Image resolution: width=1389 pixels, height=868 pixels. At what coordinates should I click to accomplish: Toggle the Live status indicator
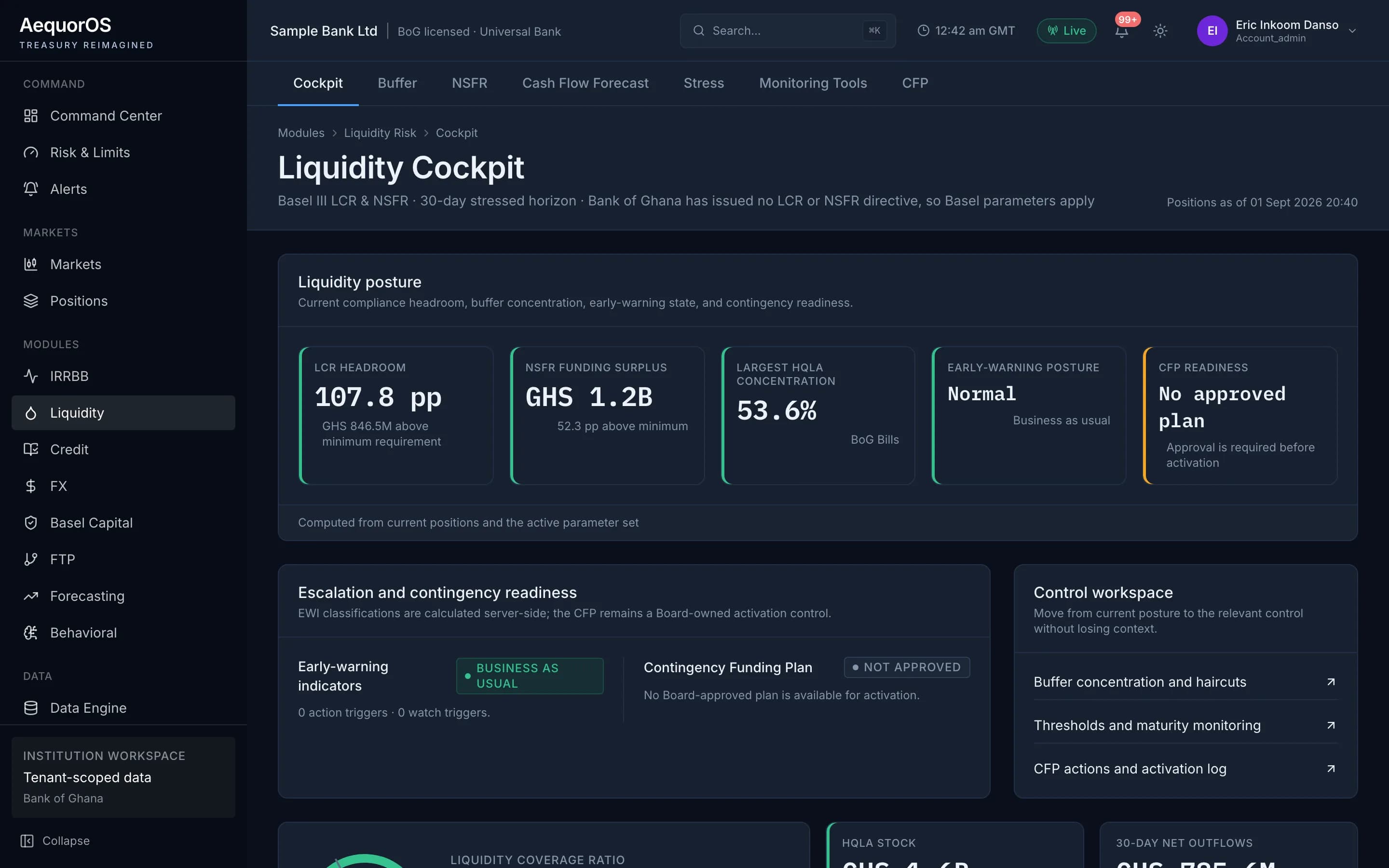point(1066,31)
